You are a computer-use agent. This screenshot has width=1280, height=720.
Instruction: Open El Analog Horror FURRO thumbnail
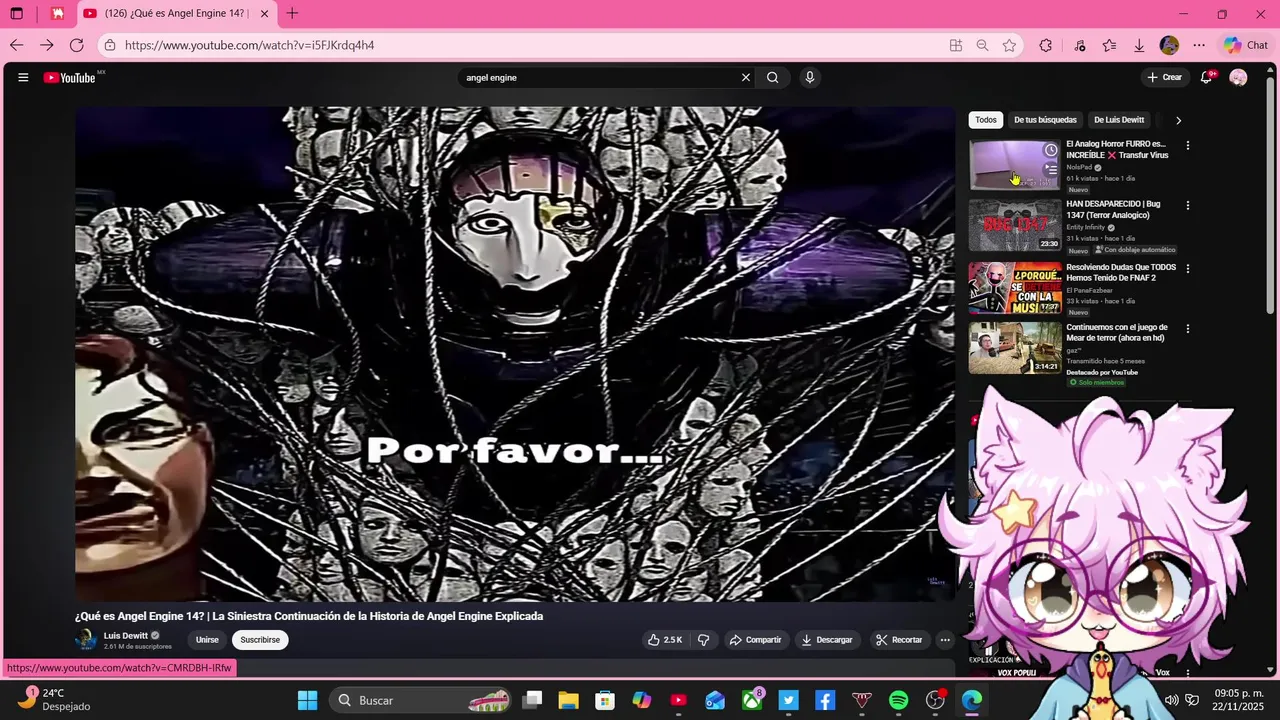(1014, 165)
